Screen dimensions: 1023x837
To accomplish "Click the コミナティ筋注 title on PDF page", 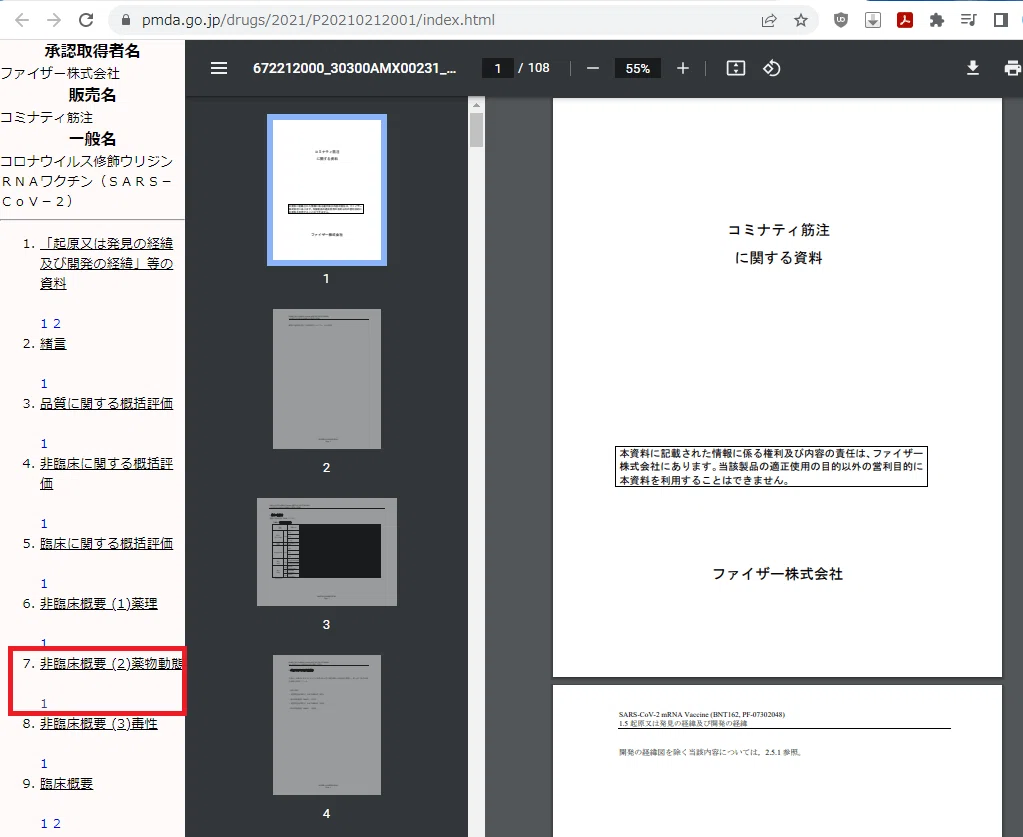I will (x=778, y=230).
